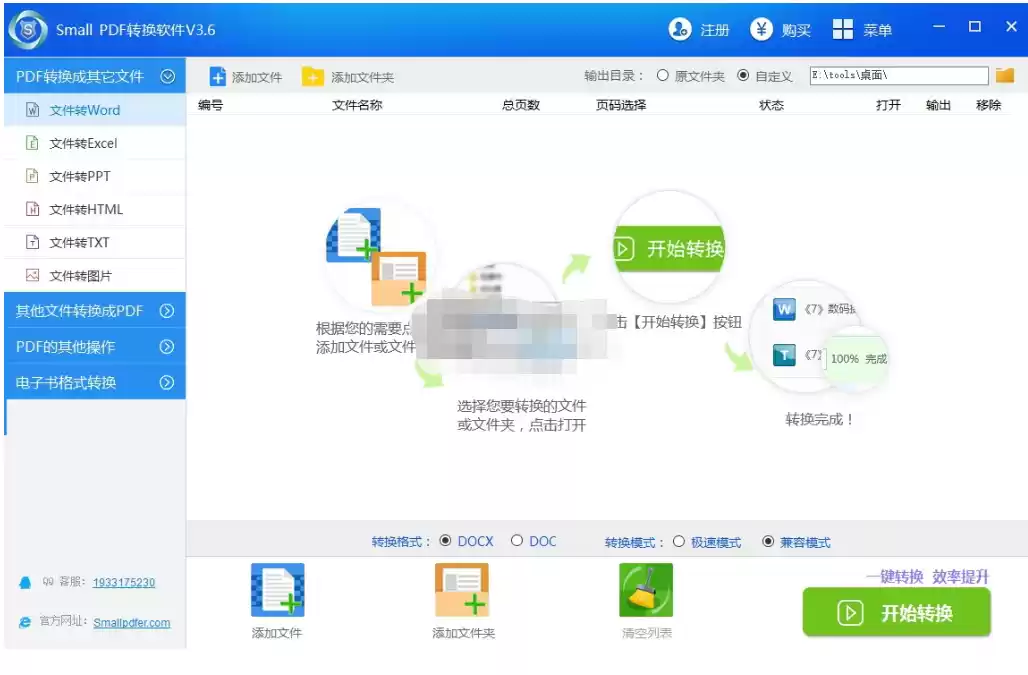
Task: Open the Smallpdfer.com website link
Action: [x=132, y=622]
